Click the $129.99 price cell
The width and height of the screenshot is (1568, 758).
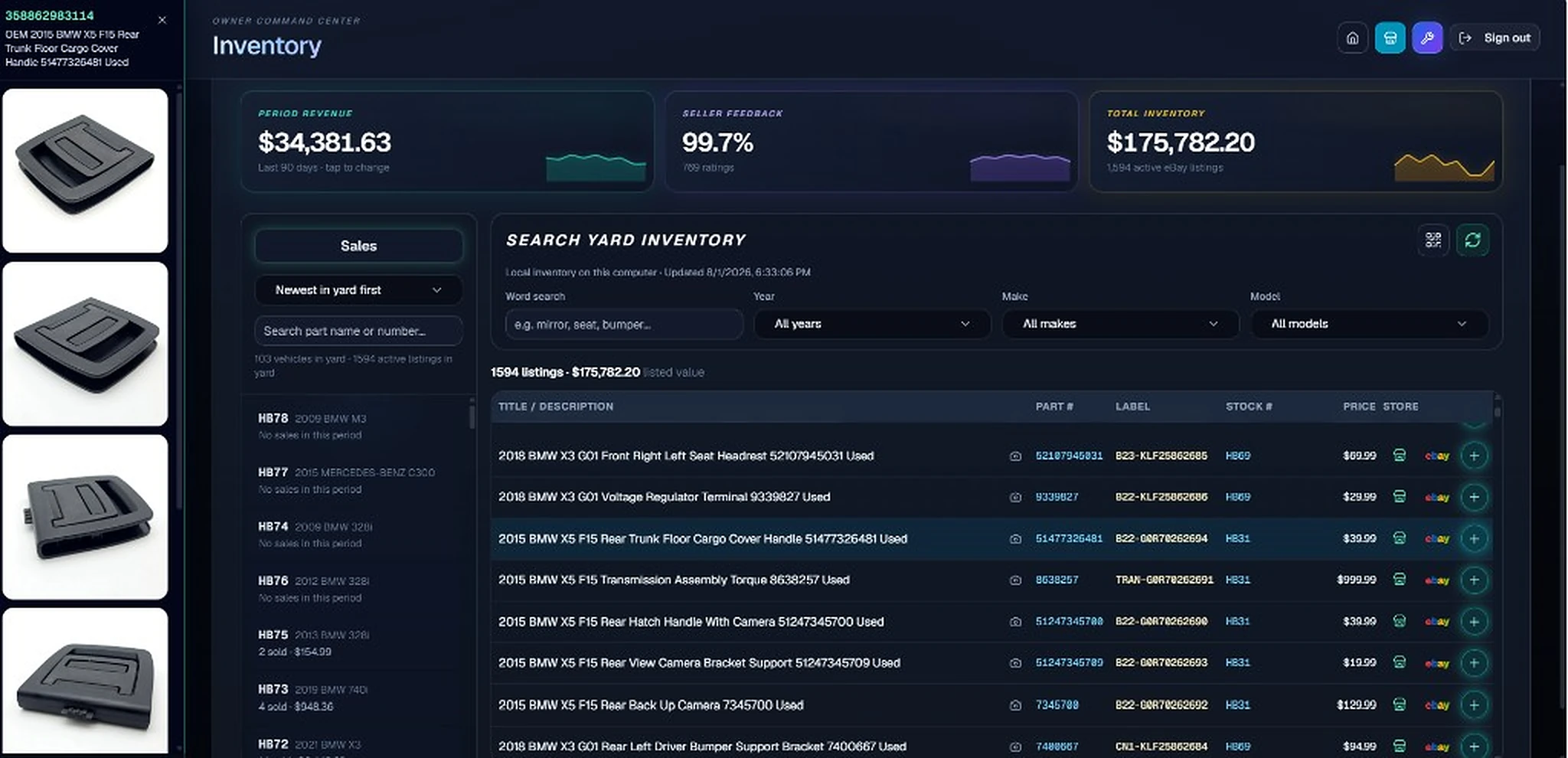pyautogui.click(x=1356, y=704)
